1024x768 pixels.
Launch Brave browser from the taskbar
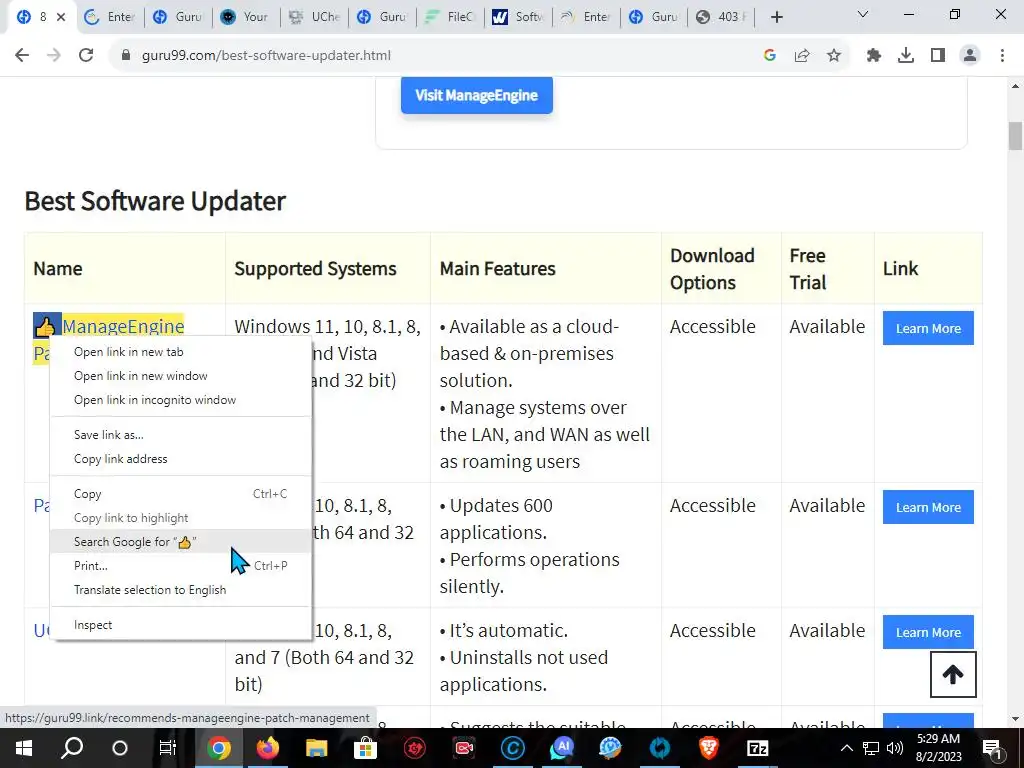[x=709, y=748]
